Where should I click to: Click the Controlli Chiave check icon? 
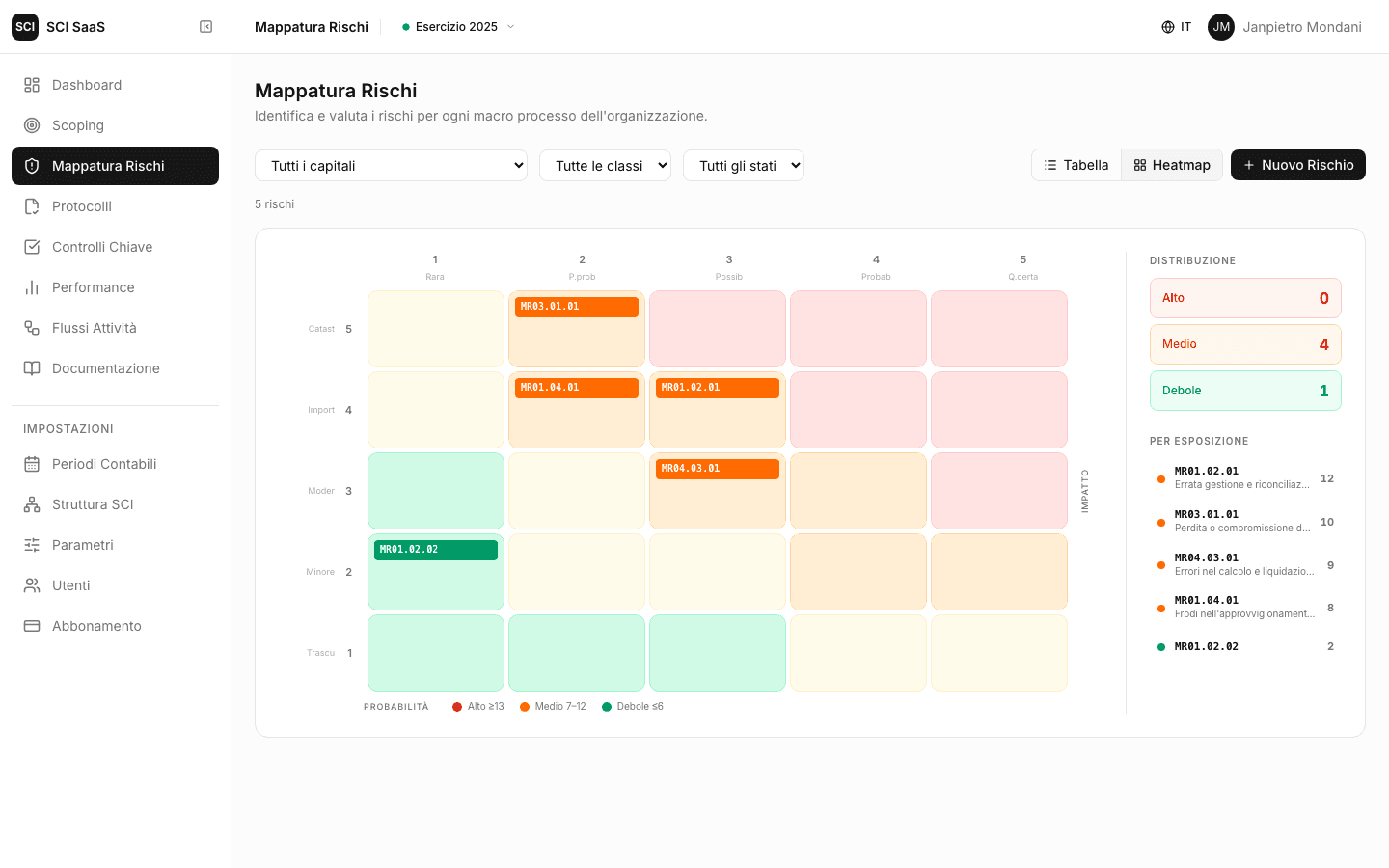click(32, 247)
